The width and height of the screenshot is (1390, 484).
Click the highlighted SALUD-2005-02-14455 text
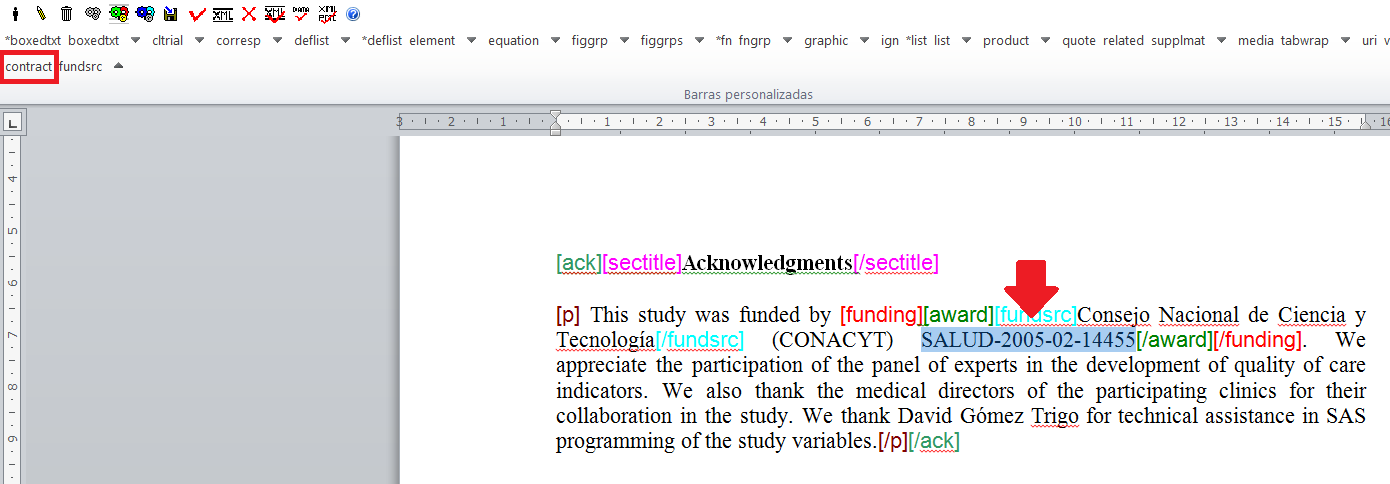(1027, 340)
